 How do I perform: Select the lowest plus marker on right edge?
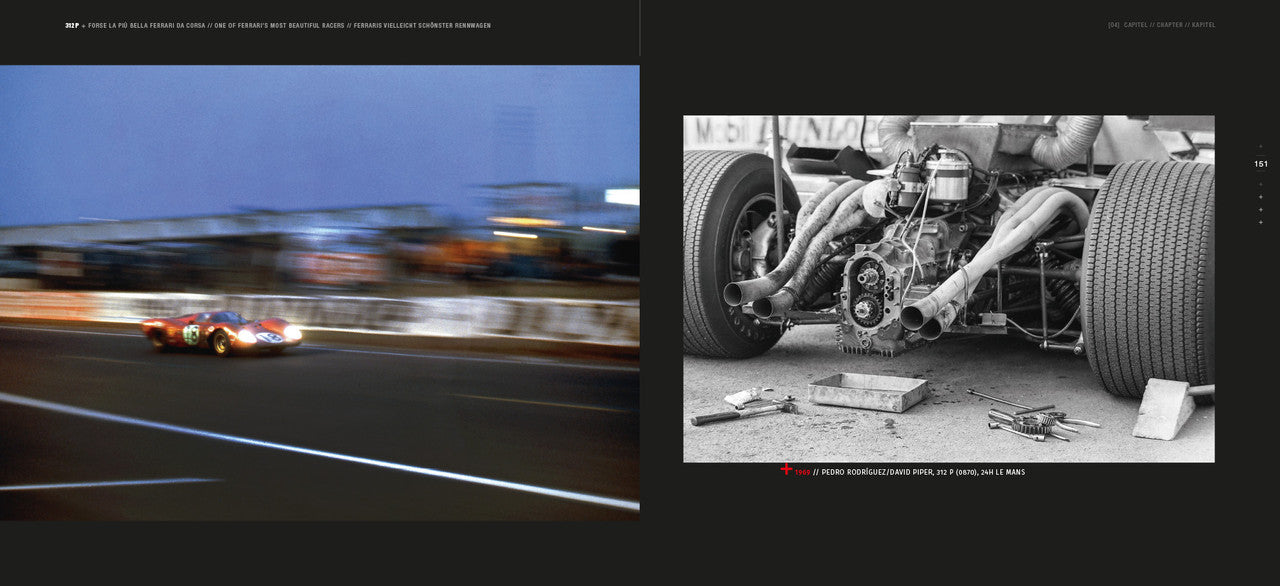pyautogui.click(x=1261, y=222)
